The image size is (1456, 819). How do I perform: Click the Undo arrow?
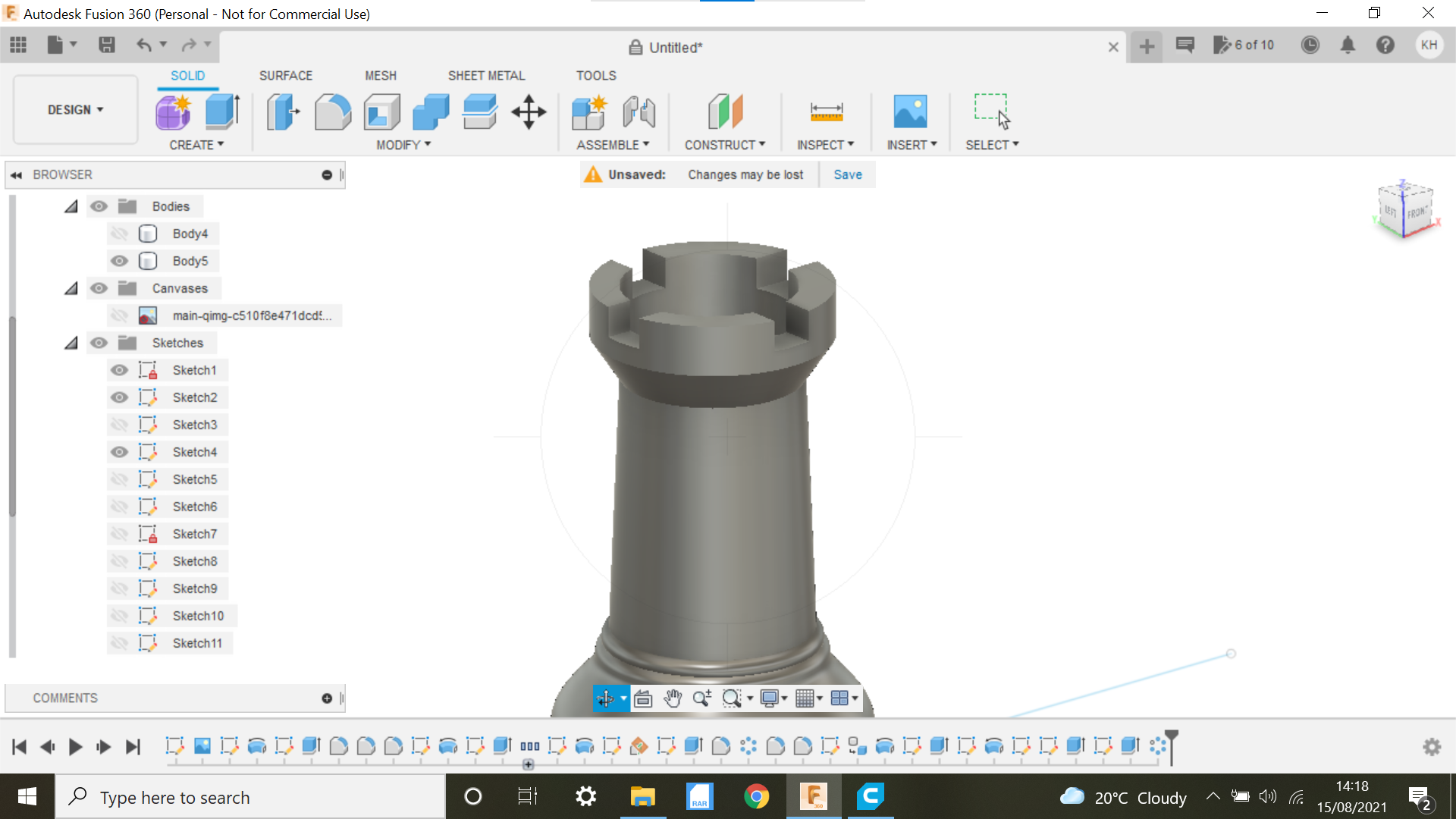(143, 45)
